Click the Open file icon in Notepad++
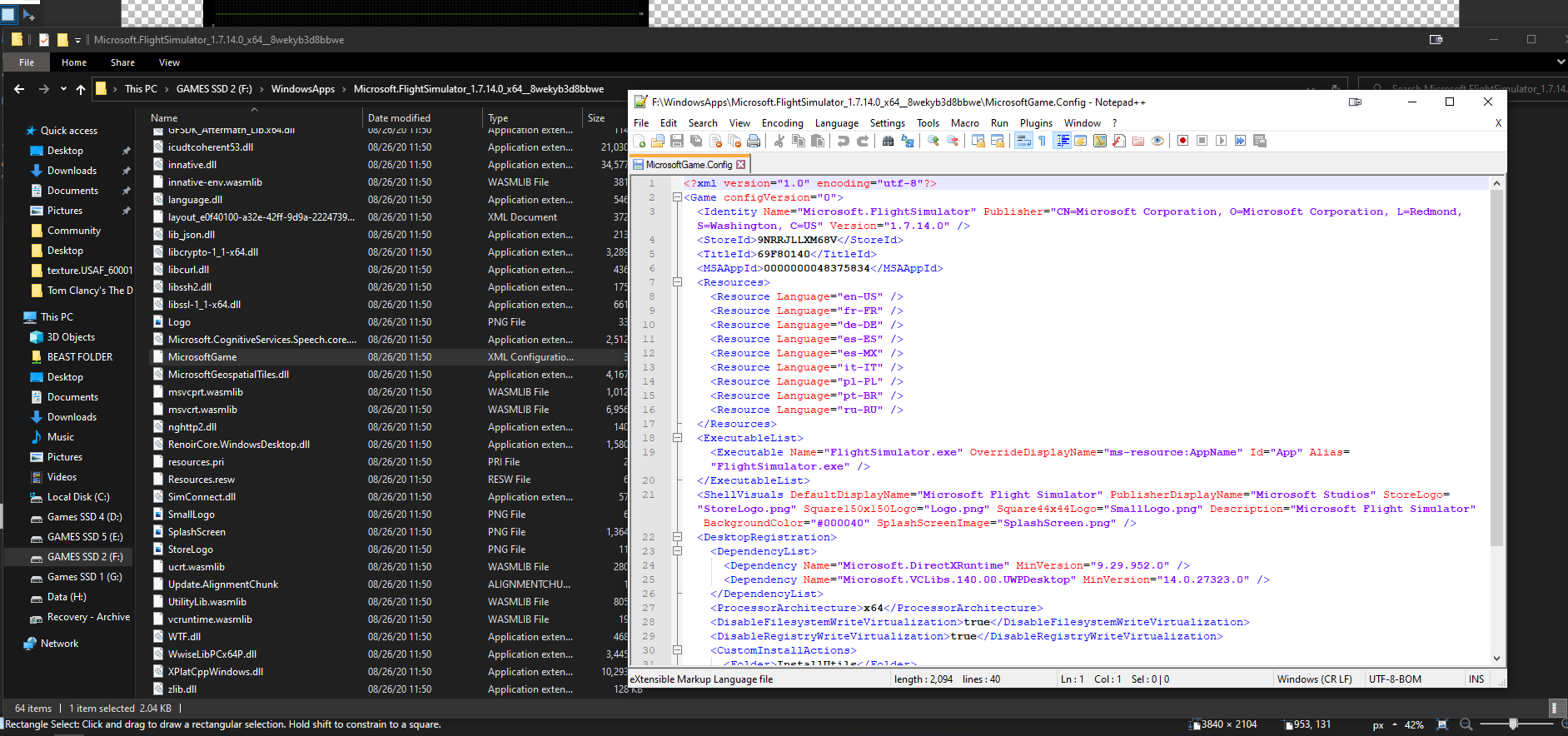Viewport: 1568px width, 736px height. [657, 141]
